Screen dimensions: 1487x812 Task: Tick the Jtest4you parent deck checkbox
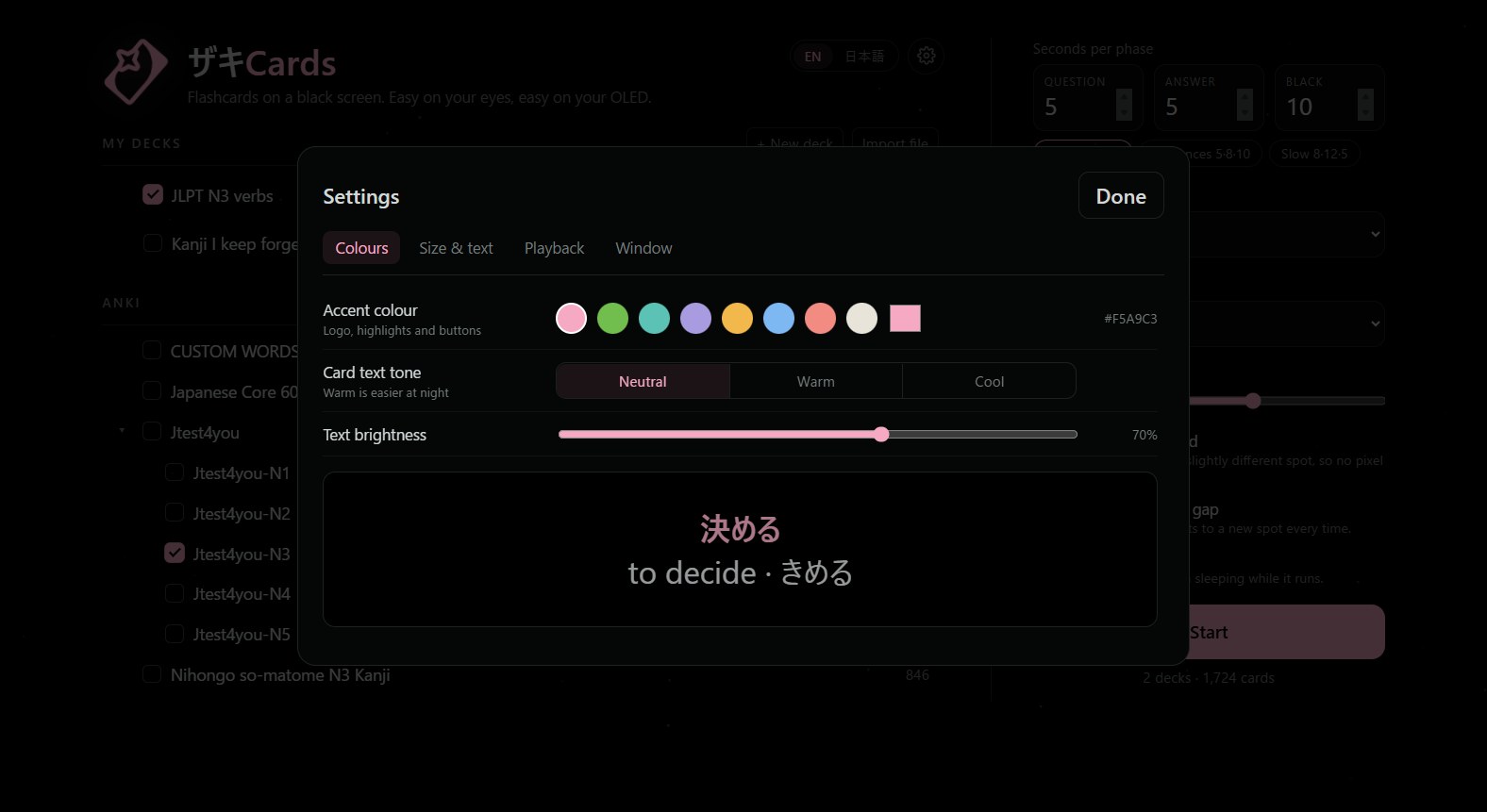pyautogui.click(x=152, y=431)
